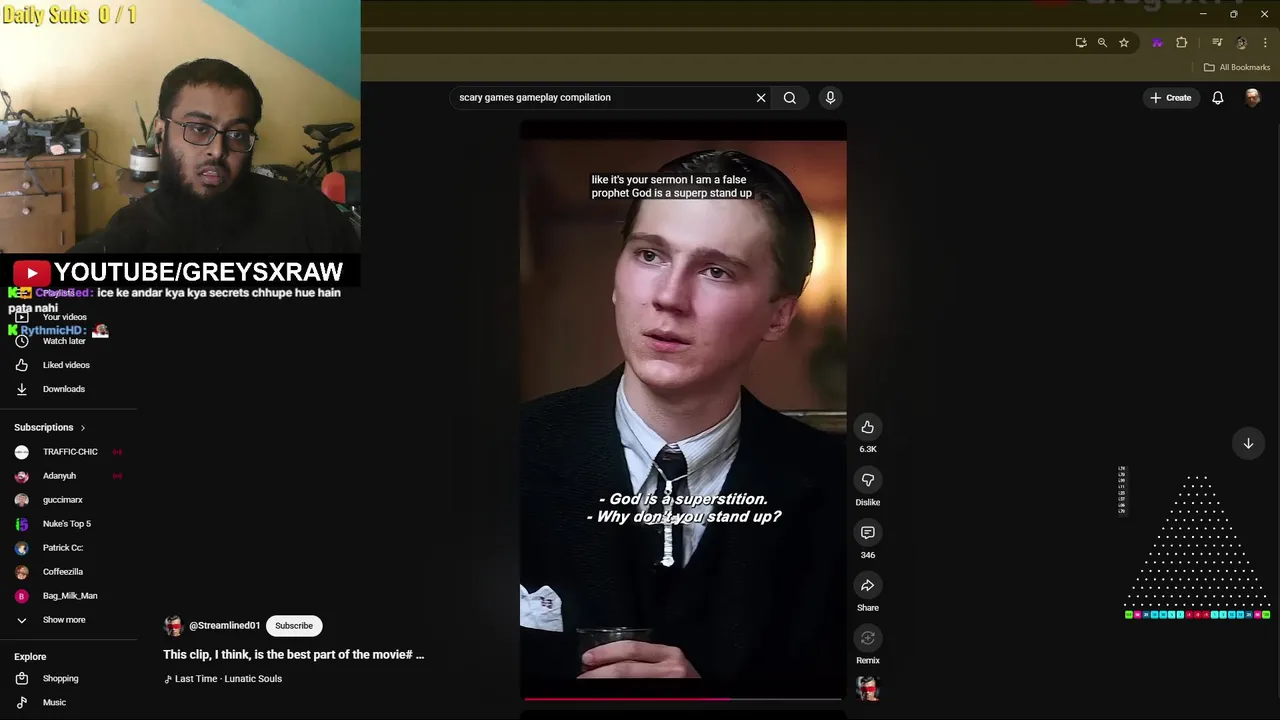Screen dimensions: 1280x720
Task: Open Nuke's Top 5 subscription
Action: pyautogui.click(x=68, y=524)
